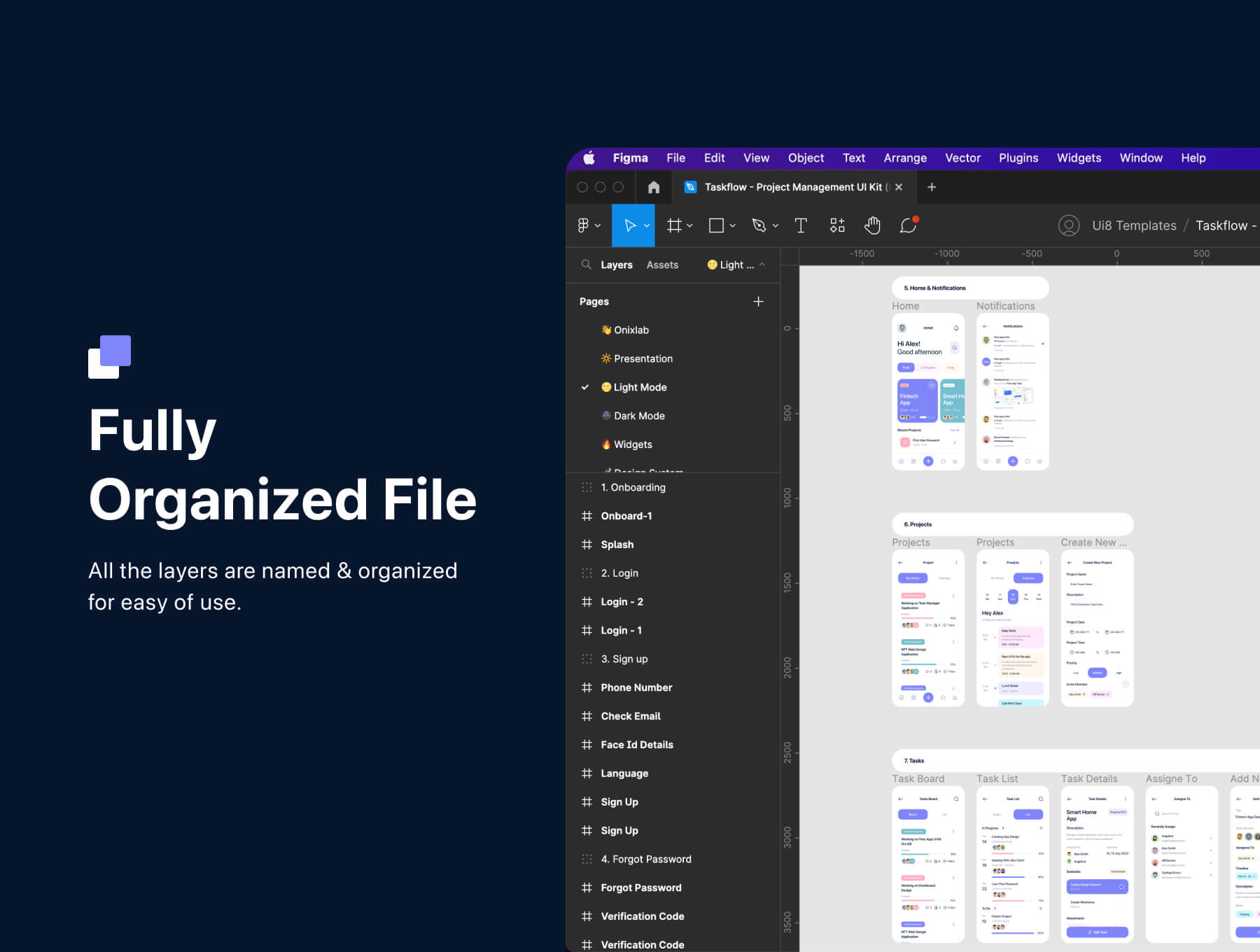Switch to the Dark Mode page
1260x952 pixels.
tap(638, 416)
